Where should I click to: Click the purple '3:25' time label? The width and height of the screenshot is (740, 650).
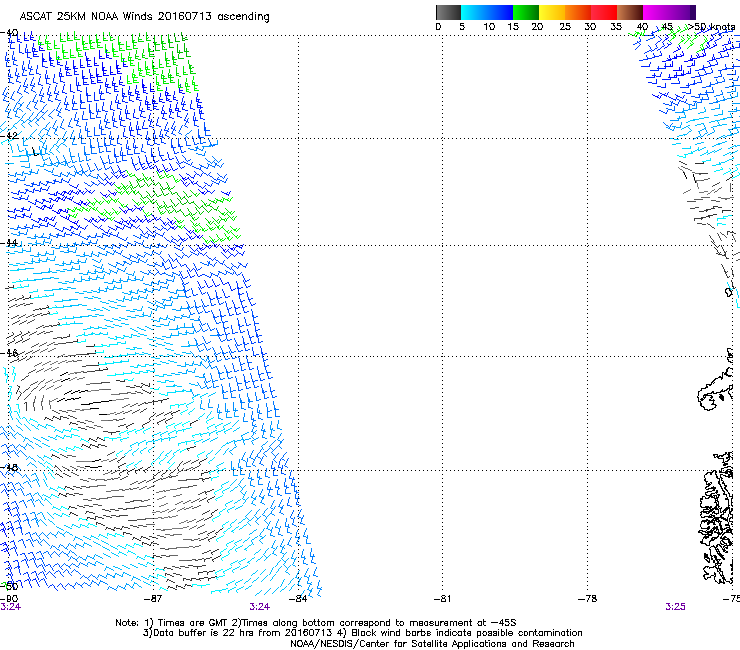point(675,607)
